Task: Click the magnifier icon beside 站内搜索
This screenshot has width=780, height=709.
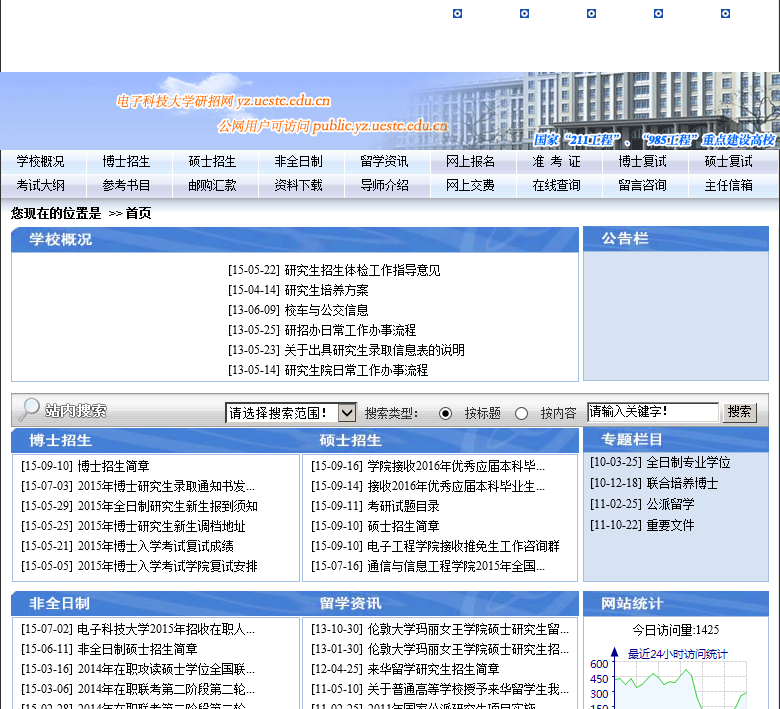Action: [29, 410]
